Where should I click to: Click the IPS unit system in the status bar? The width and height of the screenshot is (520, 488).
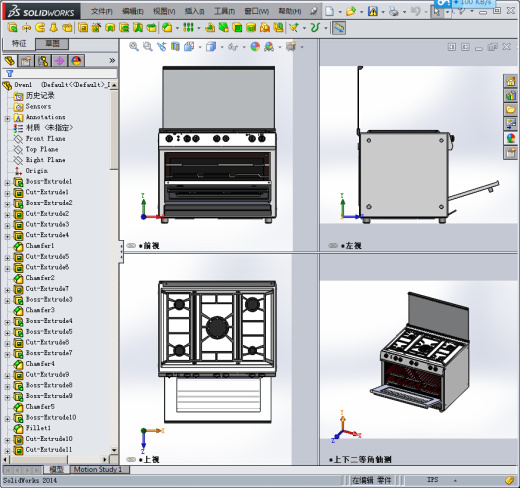coord(432,480)
